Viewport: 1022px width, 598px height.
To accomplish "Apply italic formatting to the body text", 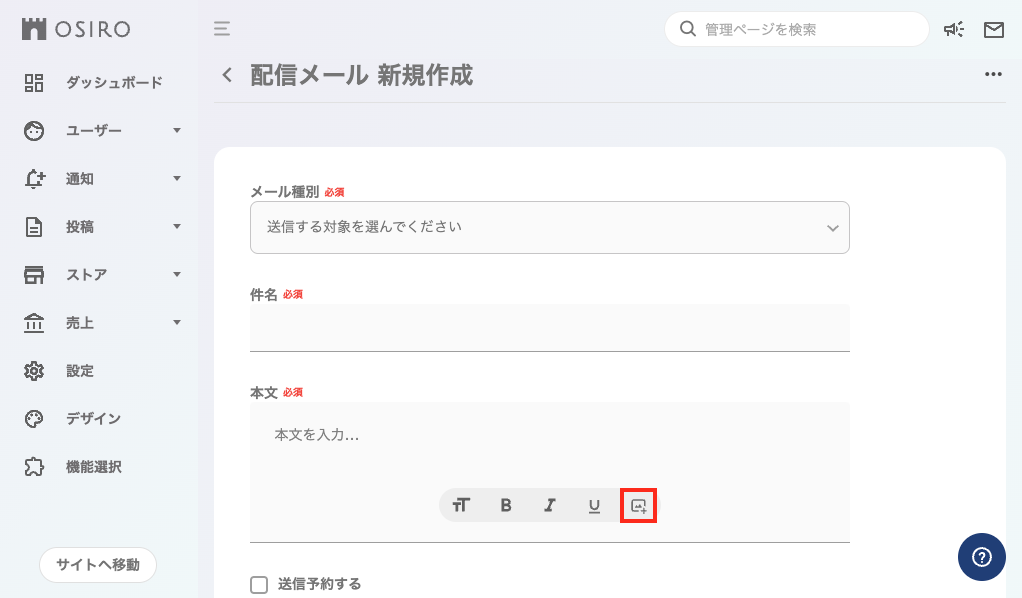I will click(x=549, y=505).
